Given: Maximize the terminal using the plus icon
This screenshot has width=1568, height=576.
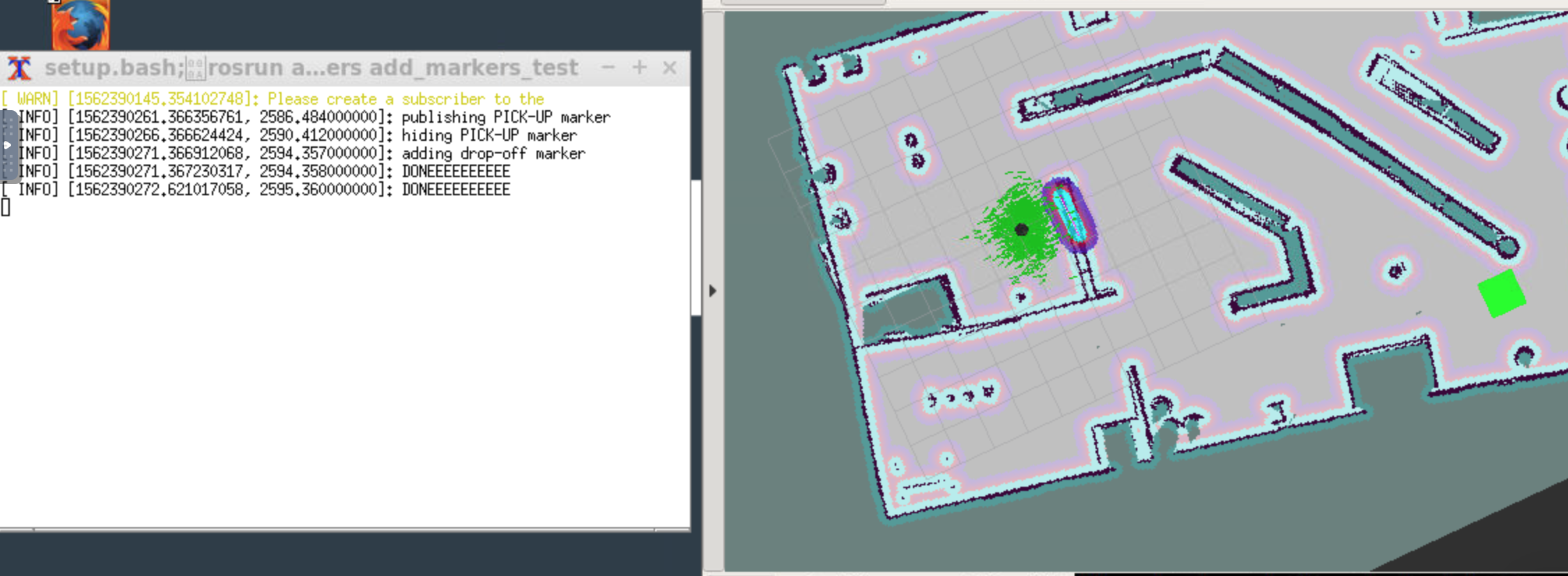Looking at the screenshot, I should click(639, 68).
